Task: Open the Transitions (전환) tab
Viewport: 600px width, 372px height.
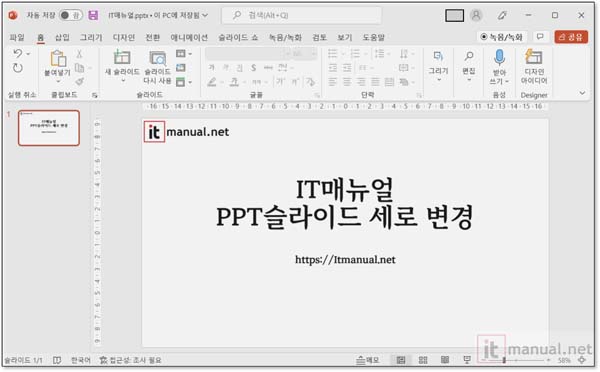Action: (152, 37)
